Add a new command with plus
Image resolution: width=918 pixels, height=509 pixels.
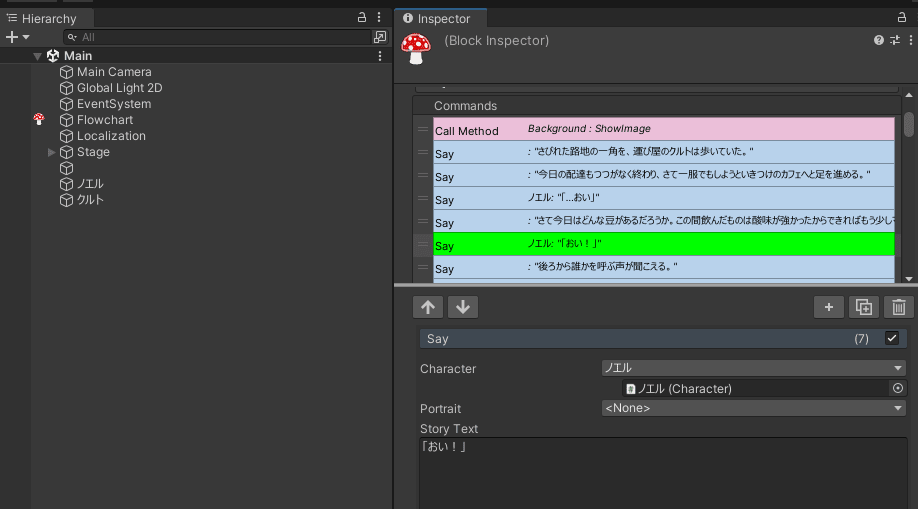point(828,307)
